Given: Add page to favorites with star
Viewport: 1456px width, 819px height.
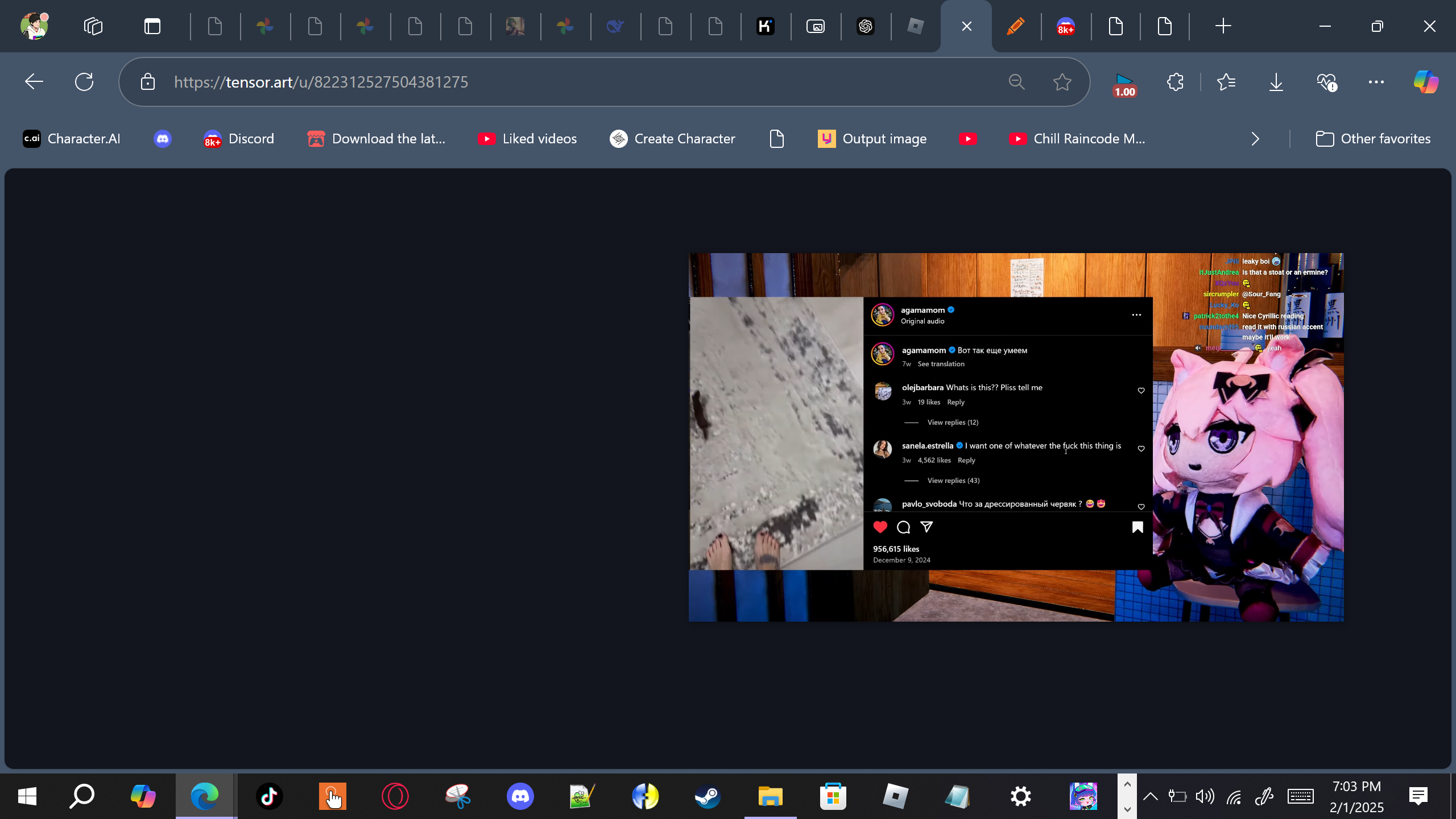Looking at the screenshot, I should click(1062, 82).
